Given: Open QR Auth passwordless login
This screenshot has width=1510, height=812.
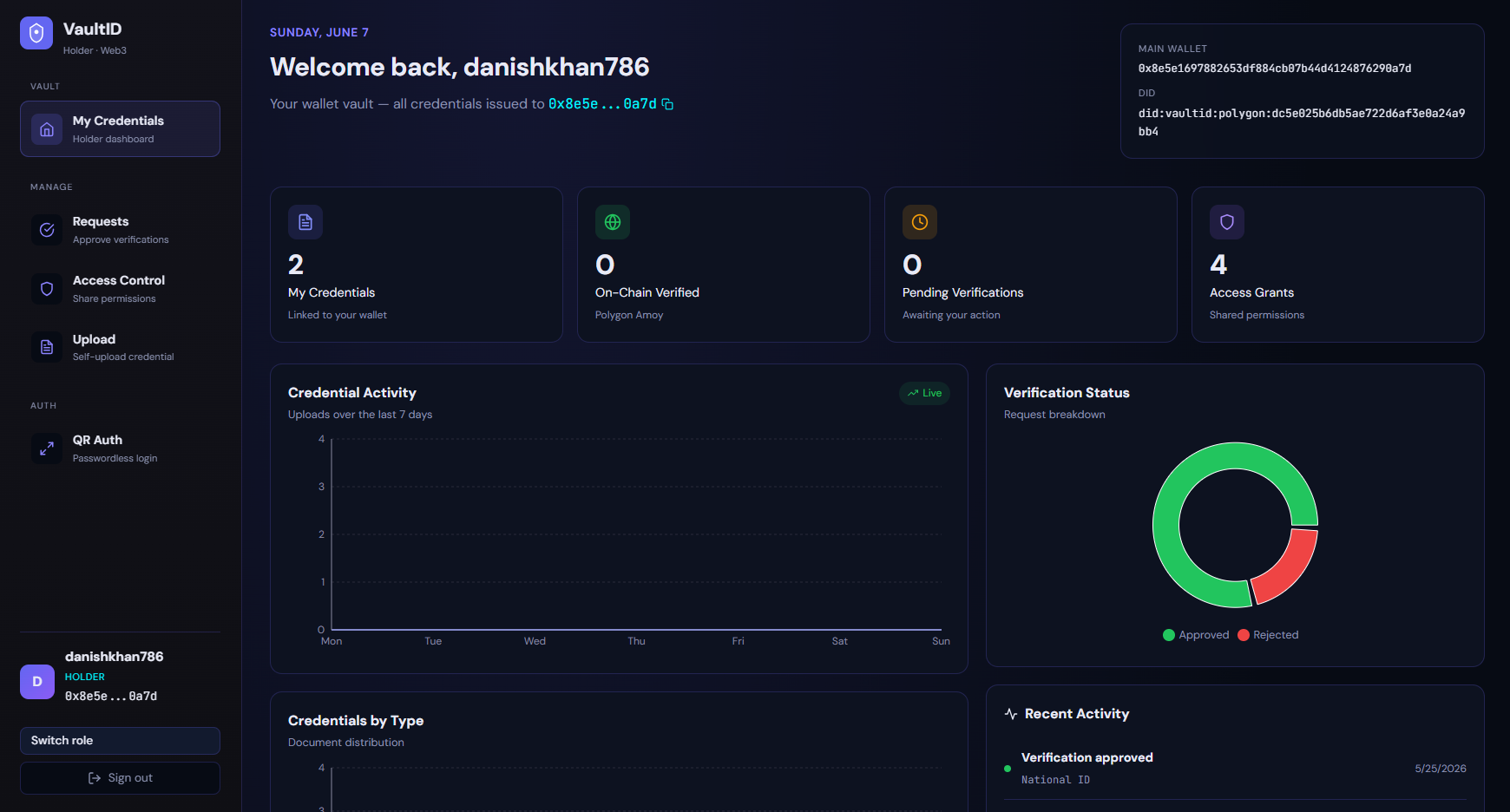Looking at the screenshot, I should (x=120, y=449).
